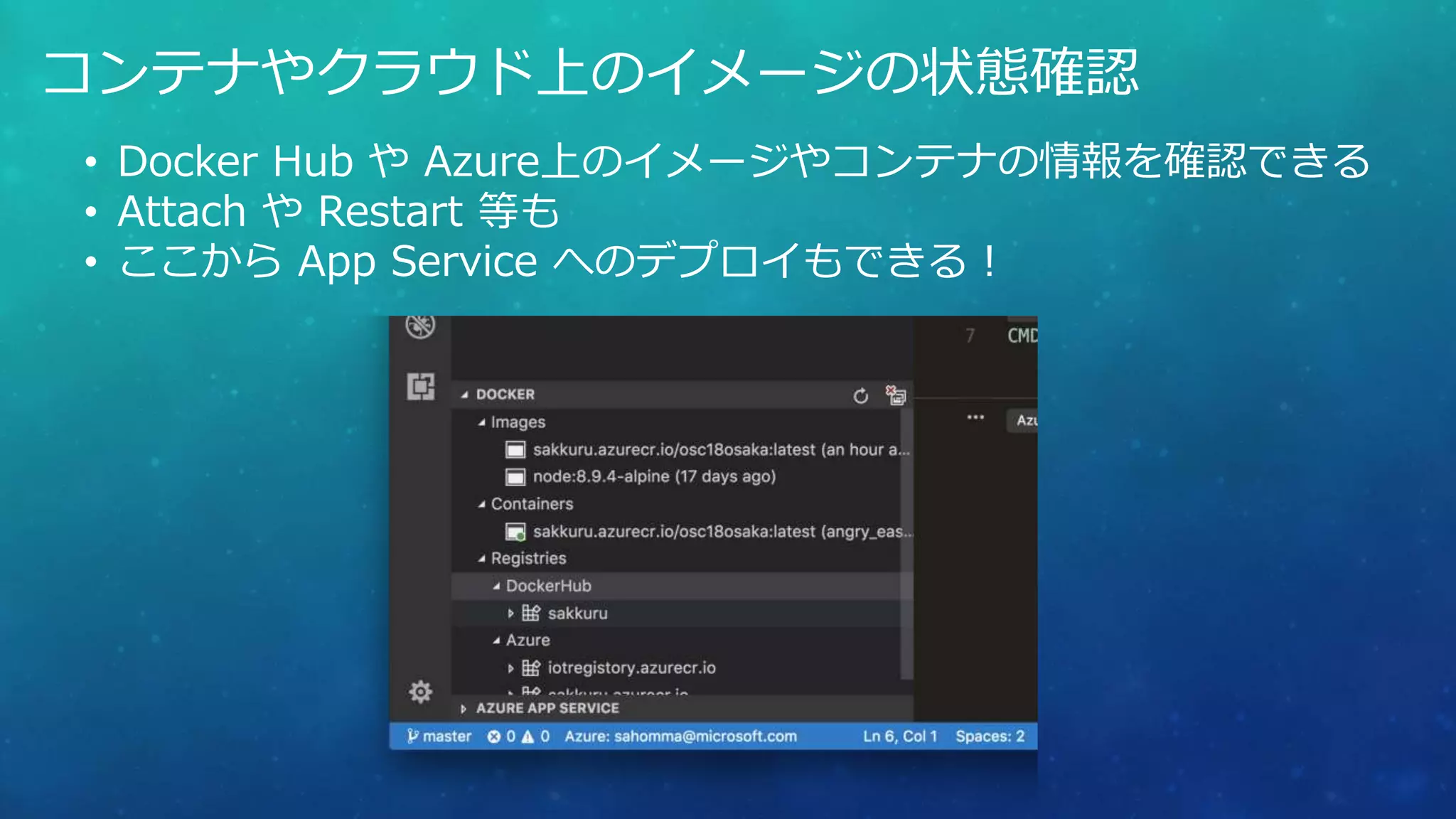
Task: Click the sakkuru registry icon under DockerHub
Action: pyautogui.click(x=531, y=613)
